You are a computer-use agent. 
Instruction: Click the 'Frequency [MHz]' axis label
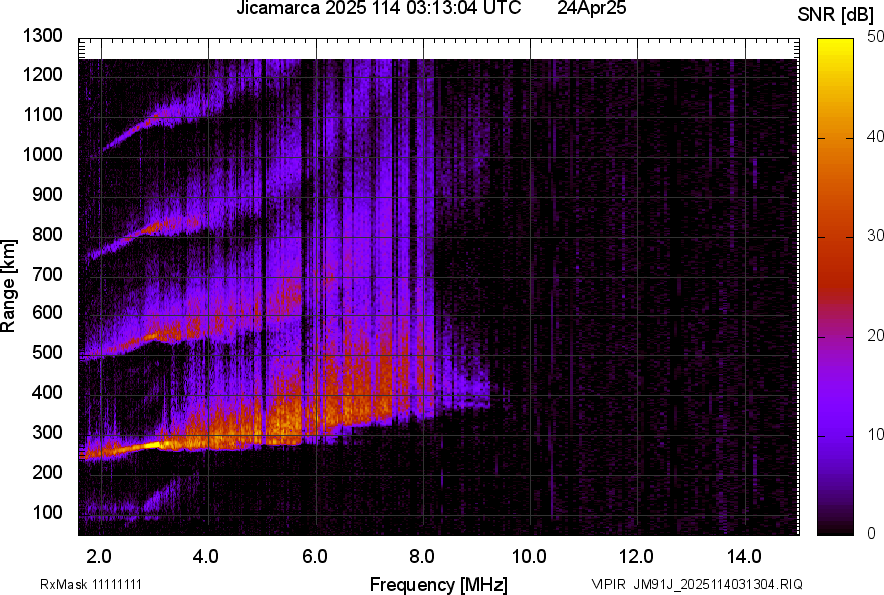pyautogui.click(x=439, y=584)
